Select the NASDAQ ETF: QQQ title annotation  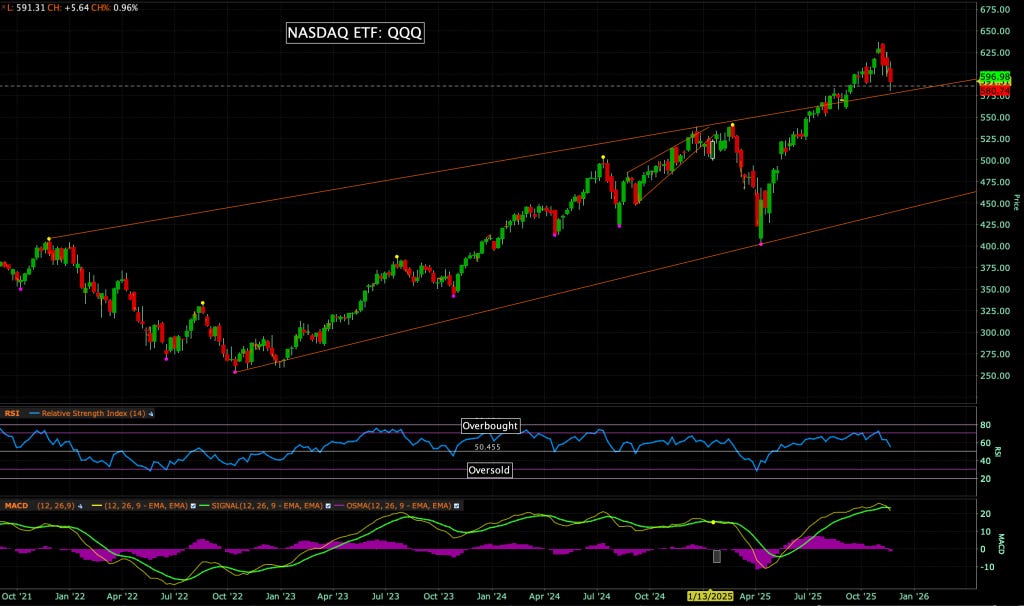355,33
